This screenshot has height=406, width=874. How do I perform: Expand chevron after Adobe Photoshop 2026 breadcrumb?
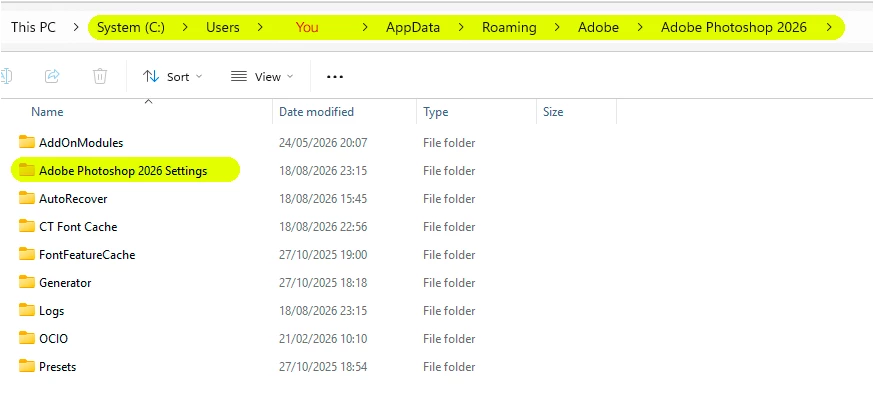(831, 27)
